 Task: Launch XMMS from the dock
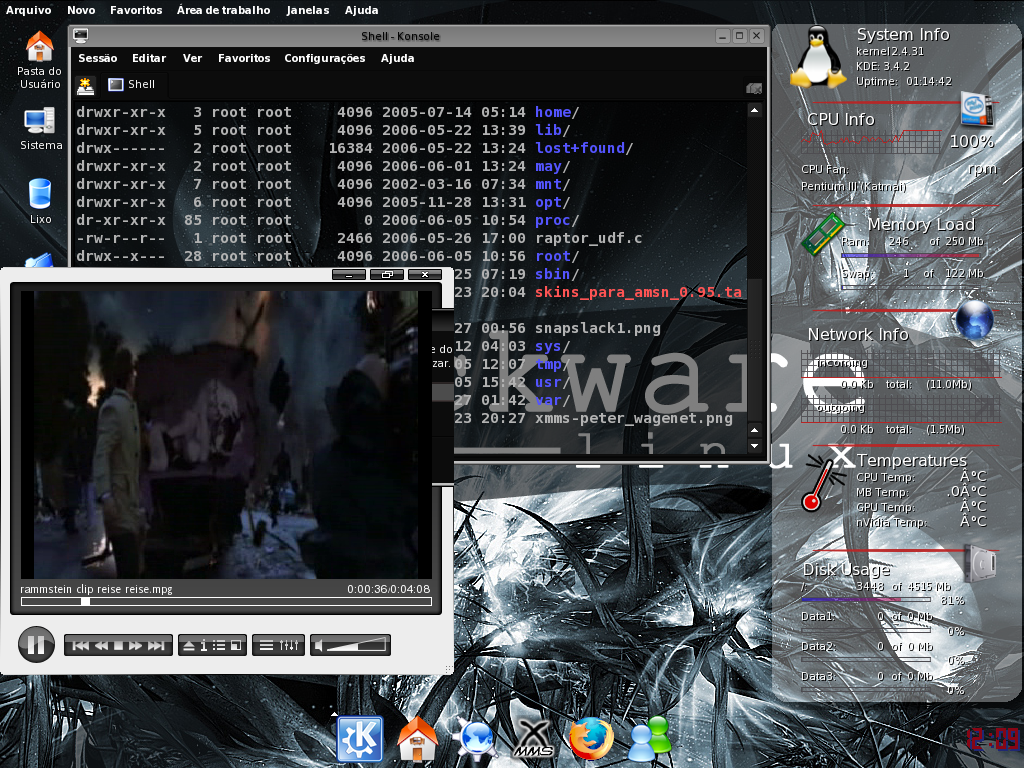pos(534,739)
